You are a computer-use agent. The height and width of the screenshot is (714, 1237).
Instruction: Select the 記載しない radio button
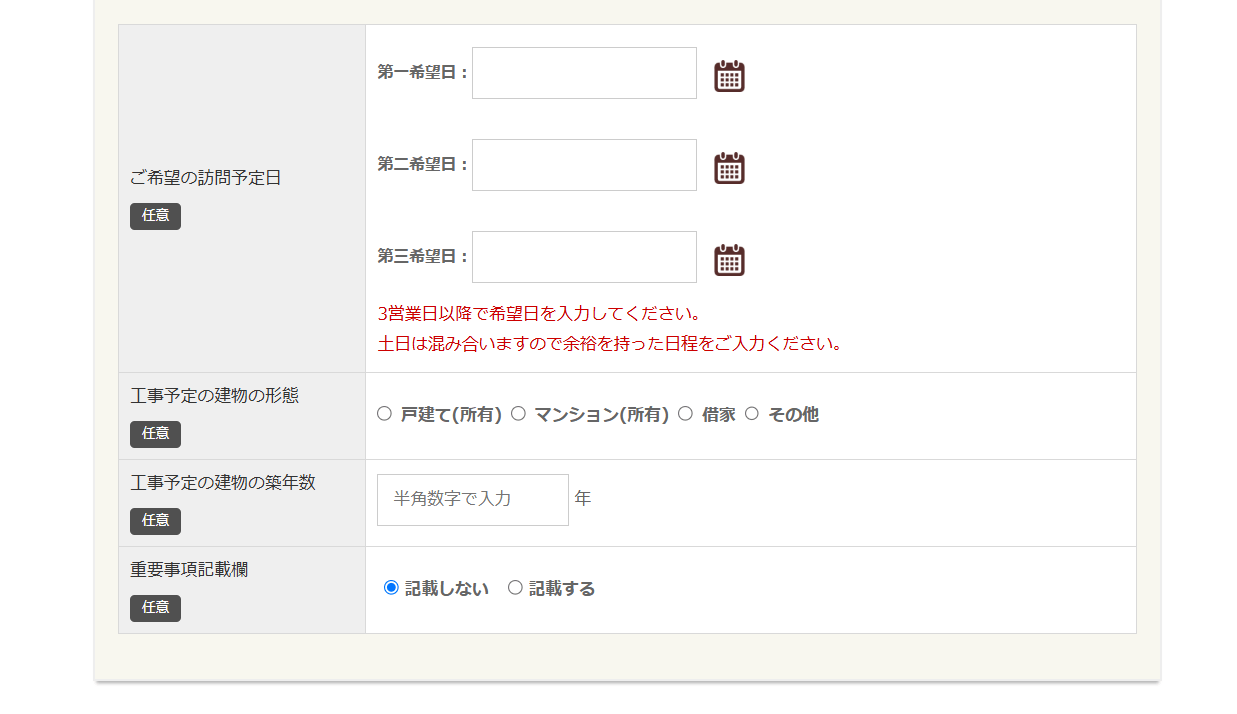click(x=391, y=588)
